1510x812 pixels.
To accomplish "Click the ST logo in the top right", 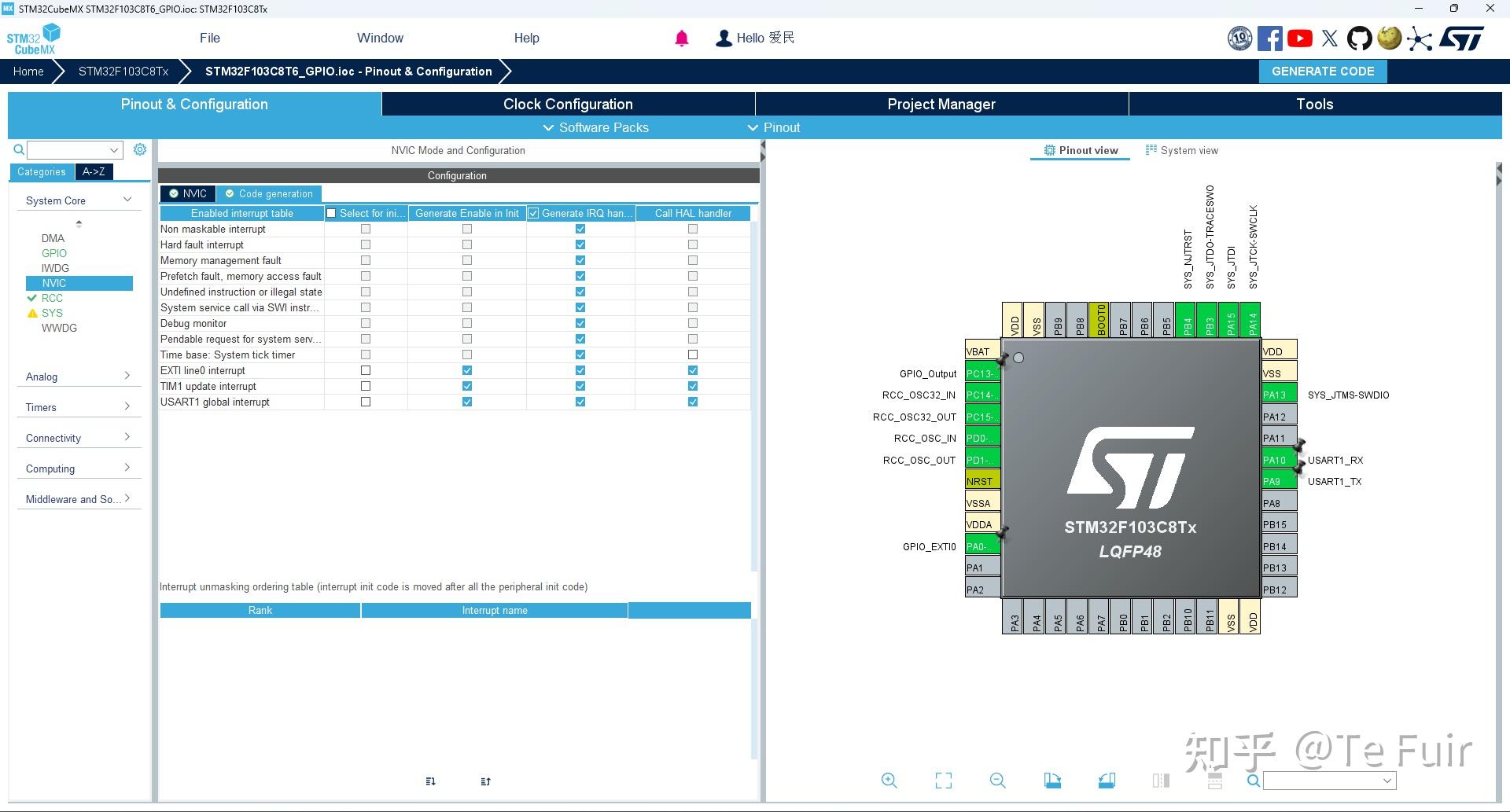I will coord(1462,38).
